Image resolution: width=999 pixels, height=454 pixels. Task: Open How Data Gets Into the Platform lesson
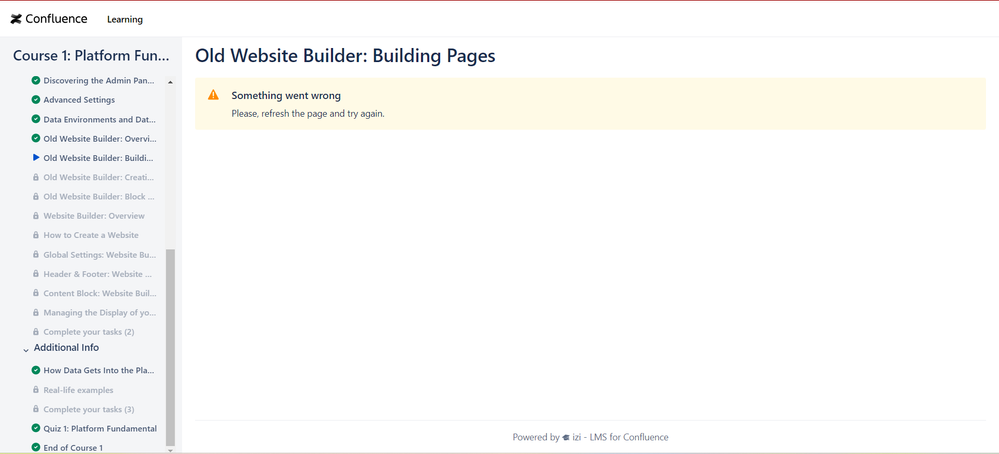tap(99, 371)
